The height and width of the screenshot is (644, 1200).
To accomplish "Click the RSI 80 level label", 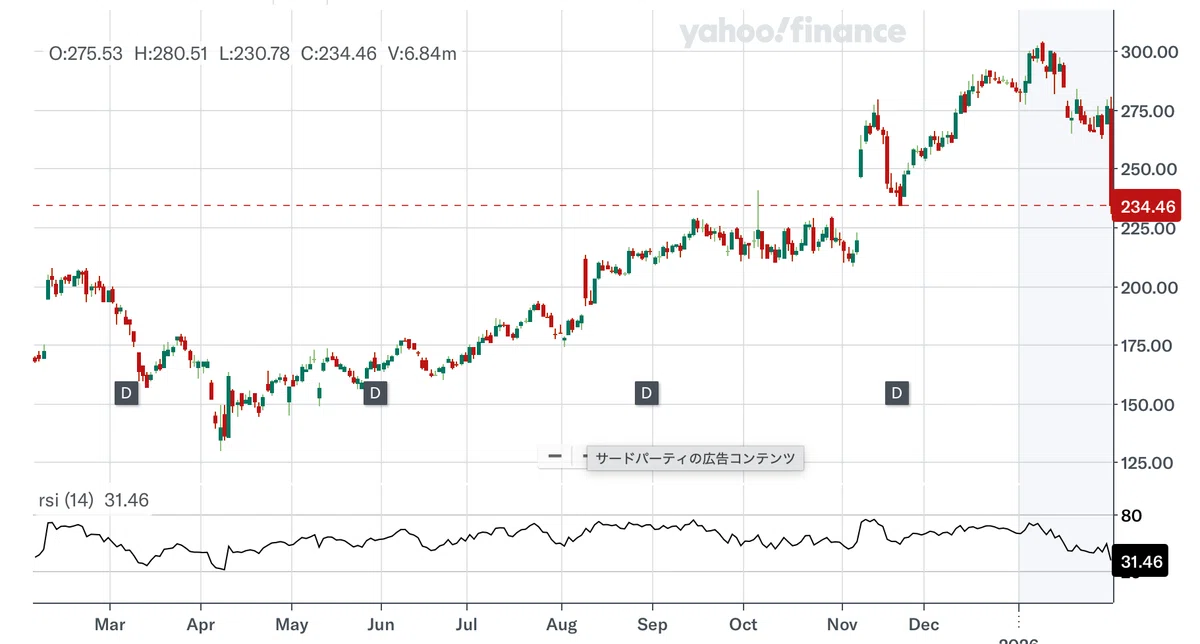I will 1132,516.
